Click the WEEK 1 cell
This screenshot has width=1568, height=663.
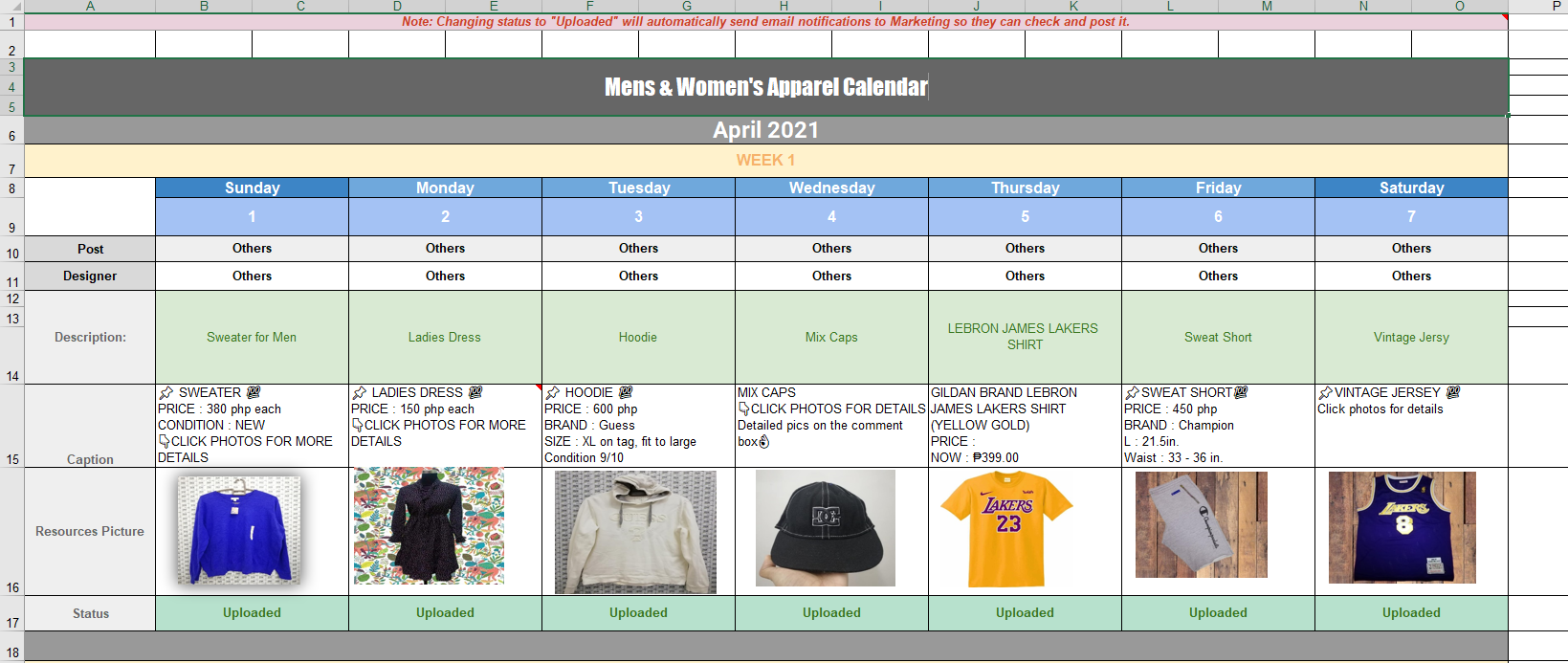765,161
